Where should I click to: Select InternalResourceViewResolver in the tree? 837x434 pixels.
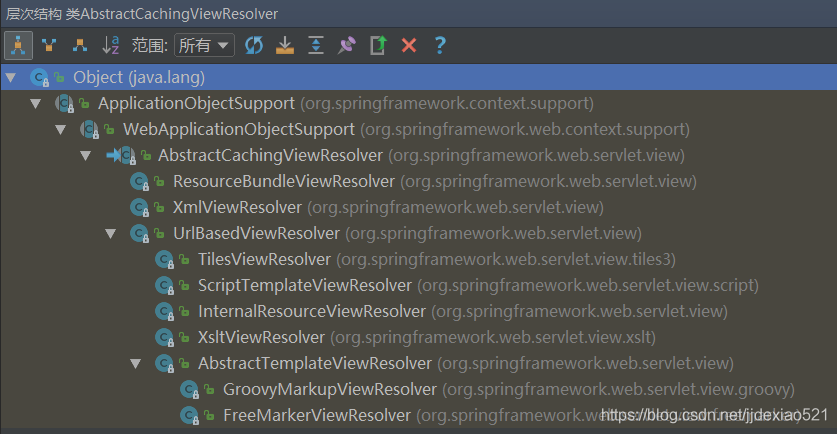(x=312, y=311)
